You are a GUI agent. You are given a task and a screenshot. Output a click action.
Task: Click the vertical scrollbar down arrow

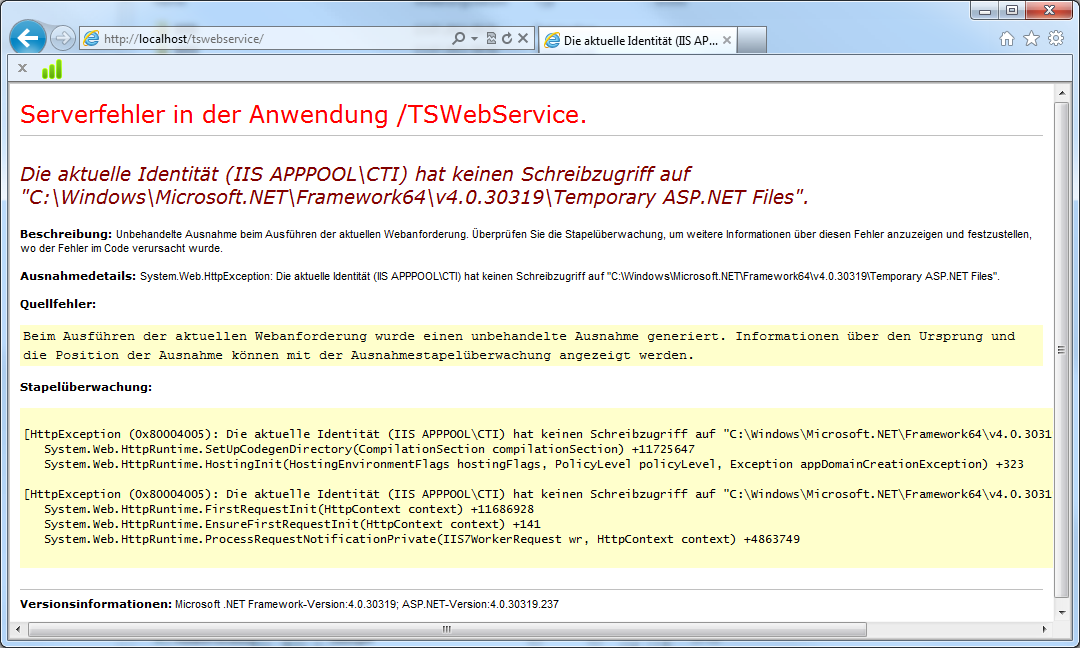pos(1062,612)
